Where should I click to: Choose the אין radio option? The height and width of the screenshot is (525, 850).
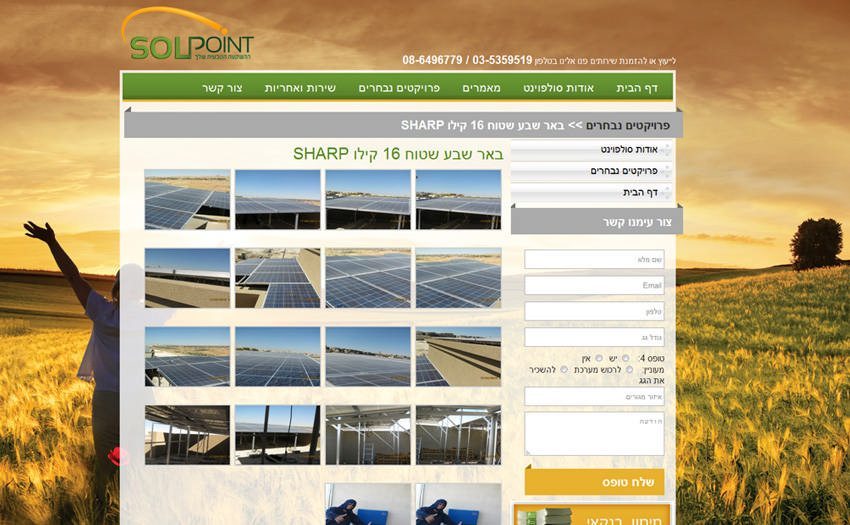point(599,358)
